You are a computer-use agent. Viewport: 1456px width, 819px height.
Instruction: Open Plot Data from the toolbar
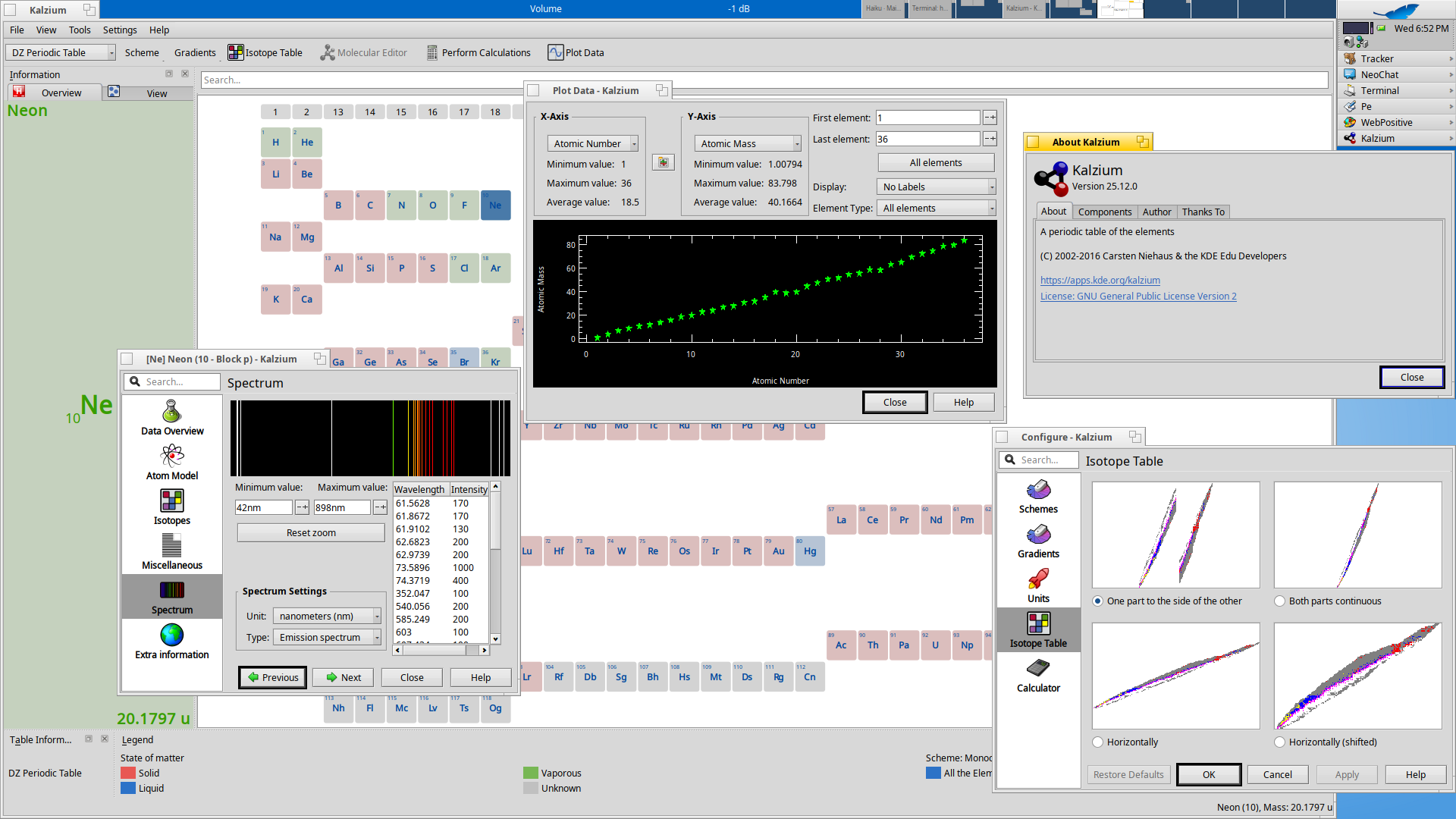click(x=556, y=52)
